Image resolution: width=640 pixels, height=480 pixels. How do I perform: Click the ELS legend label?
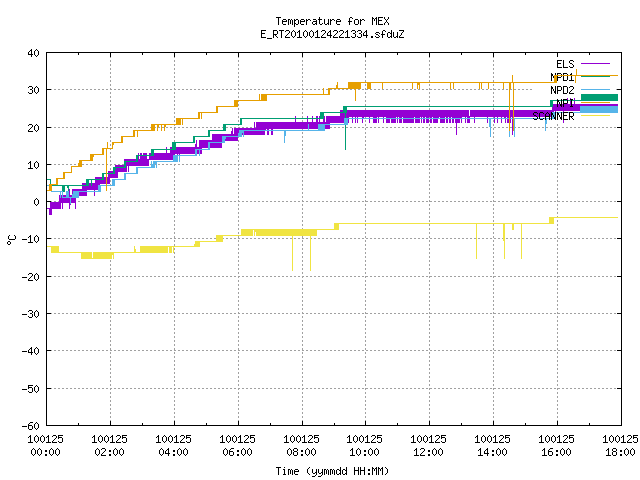point(565,64)
